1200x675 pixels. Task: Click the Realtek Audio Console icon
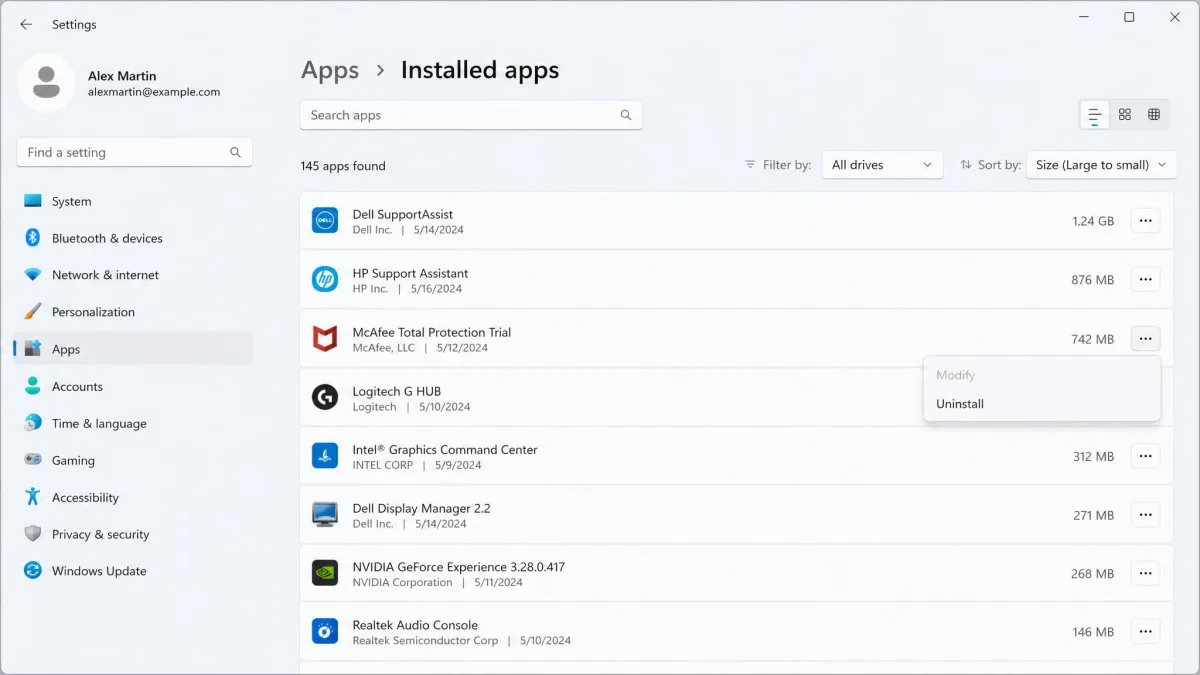tap(325, 632)
